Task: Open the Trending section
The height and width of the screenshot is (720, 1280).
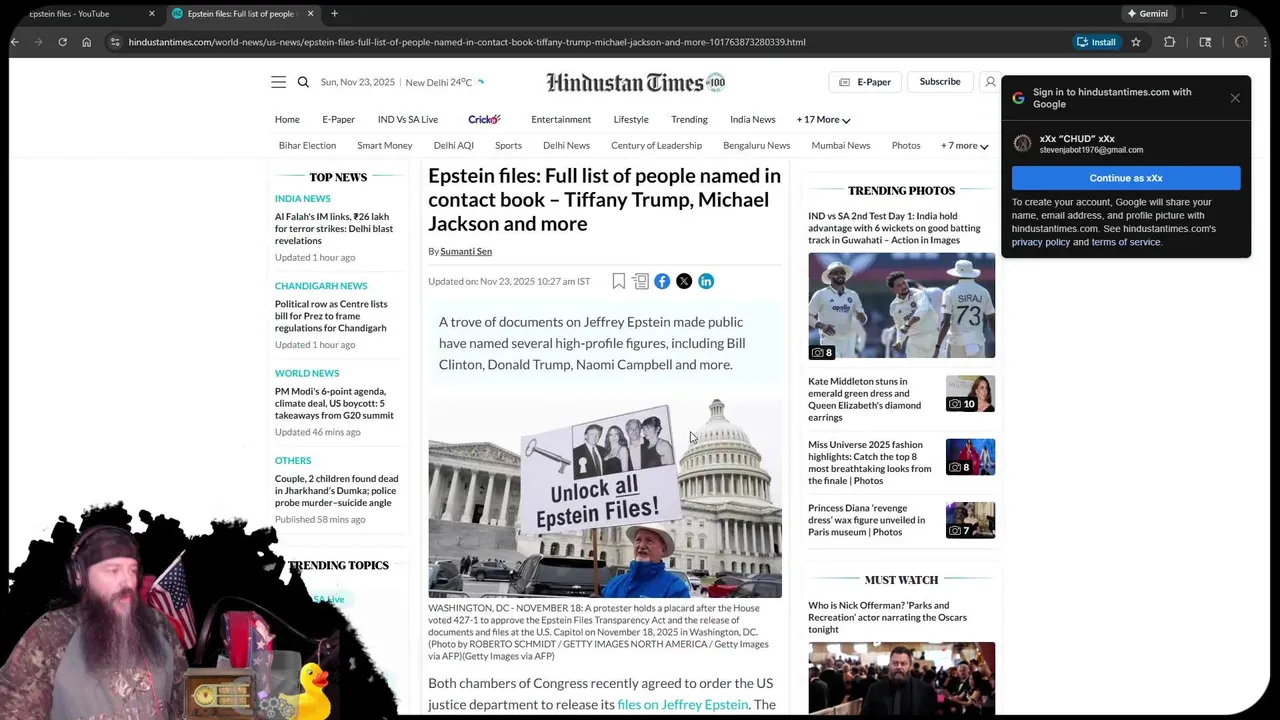Action: coord(689,119)
